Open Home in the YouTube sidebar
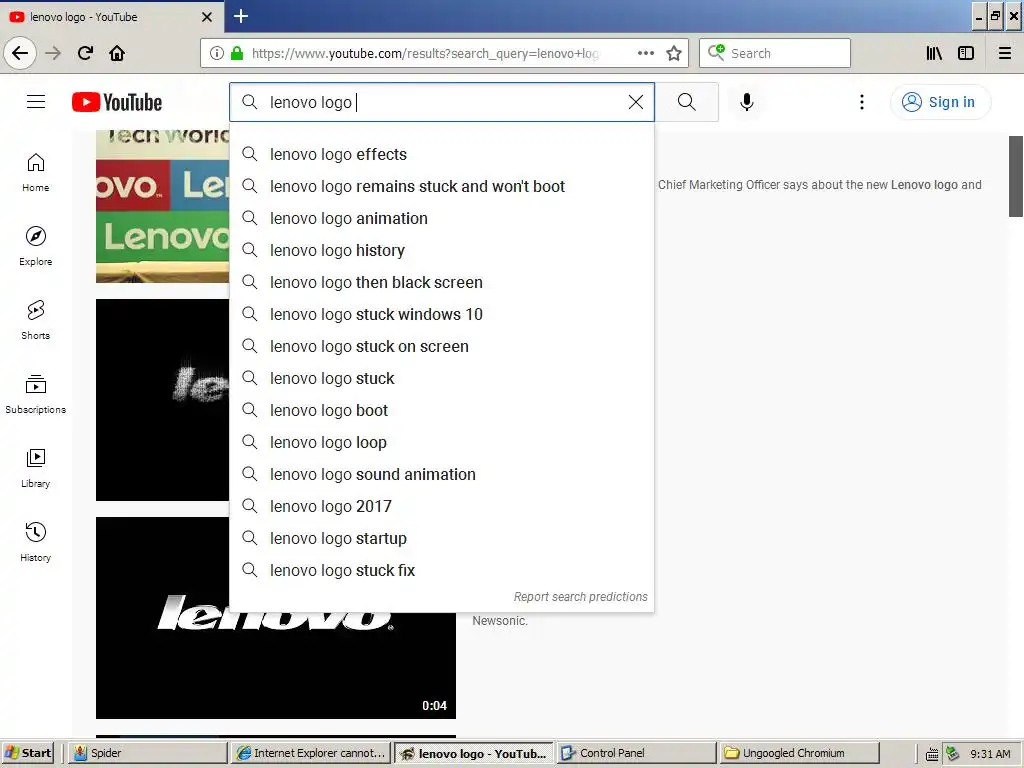Screen dimensions: 1024x768 (x=35, y=172)
